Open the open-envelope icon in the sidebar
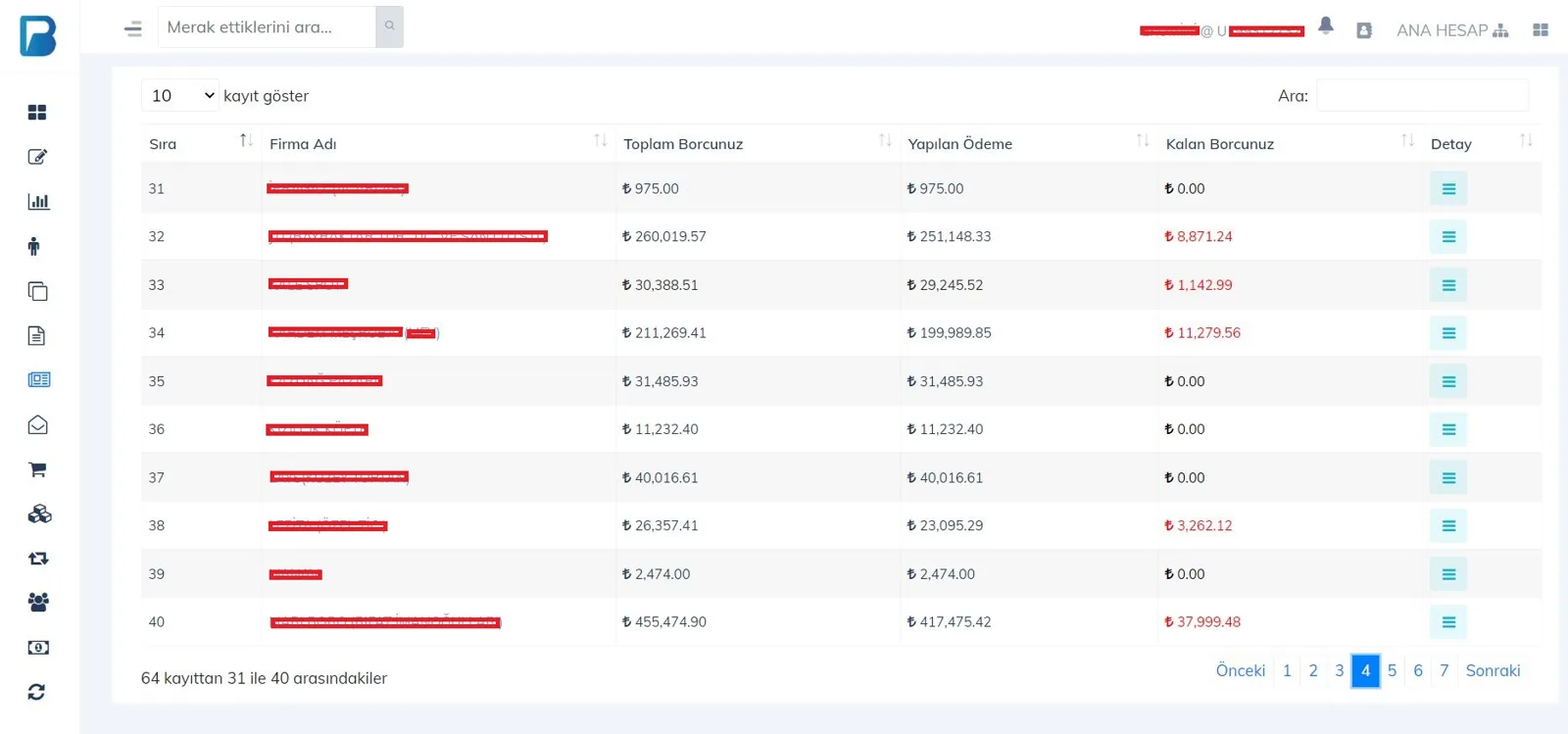This screenshot has width=1568, height=734. [37, 424]
